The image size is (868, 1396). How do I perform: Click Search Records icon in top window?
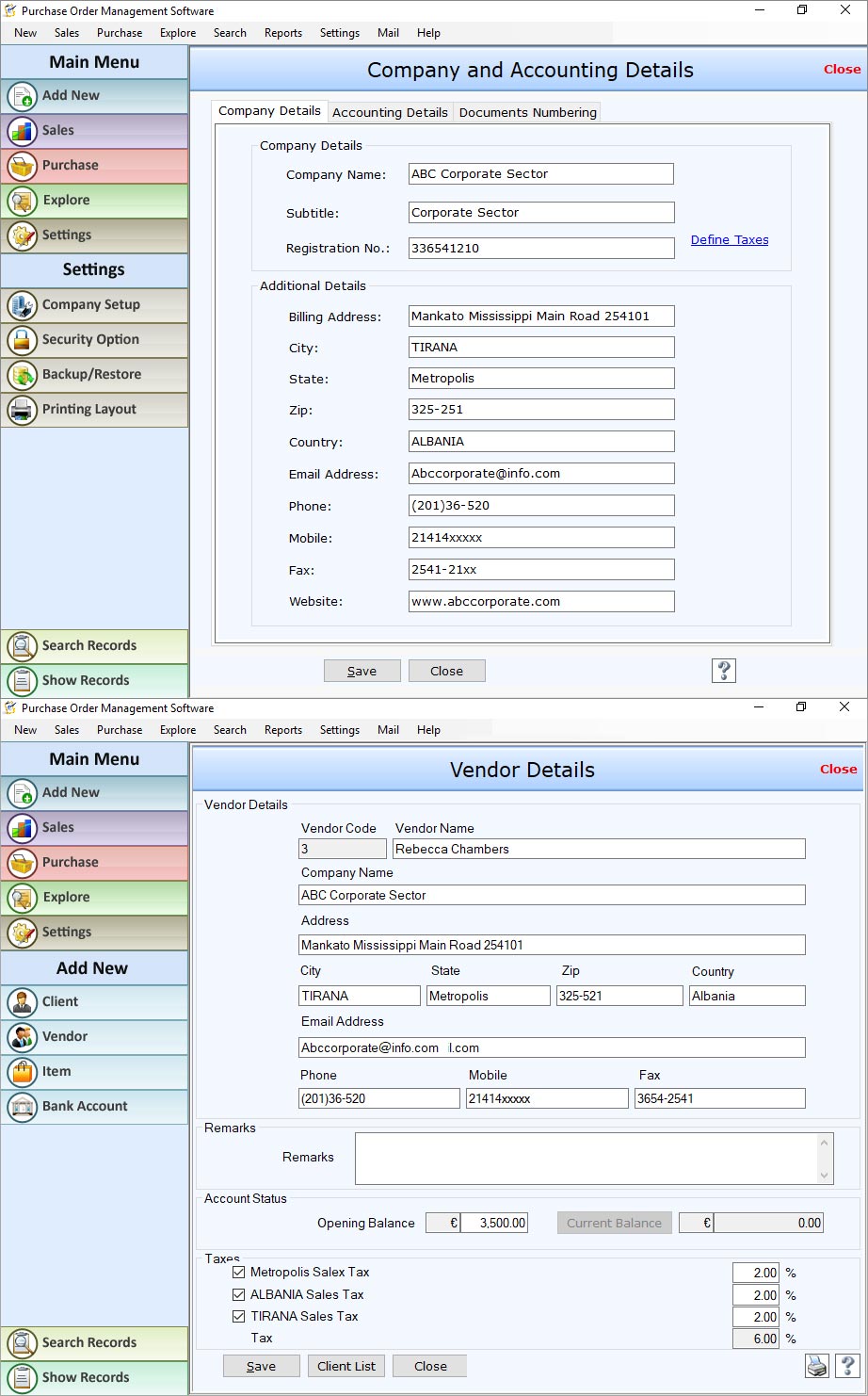[22, 646]
